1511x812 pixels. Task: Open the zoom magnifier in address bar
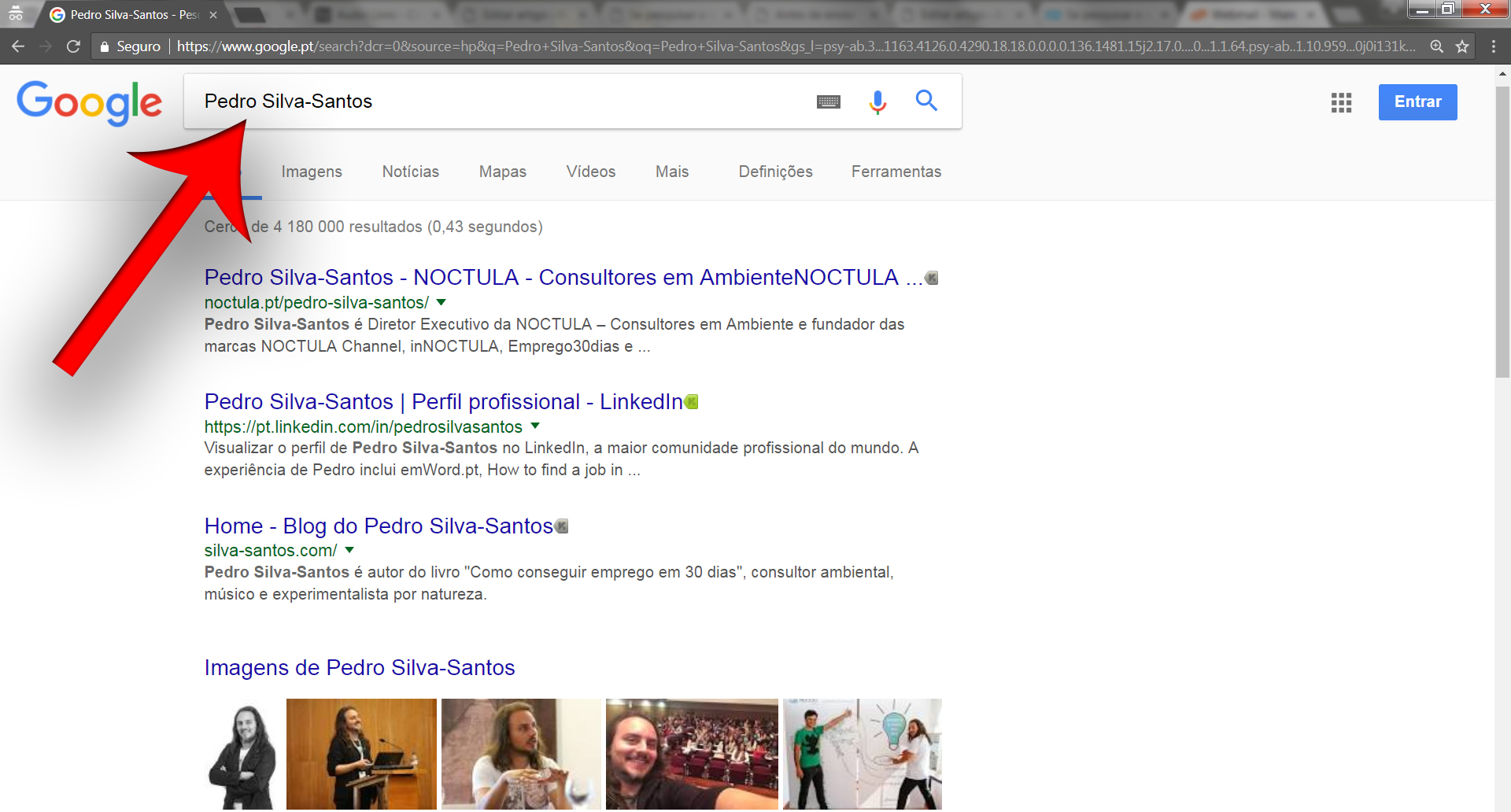click(1436, 46)
